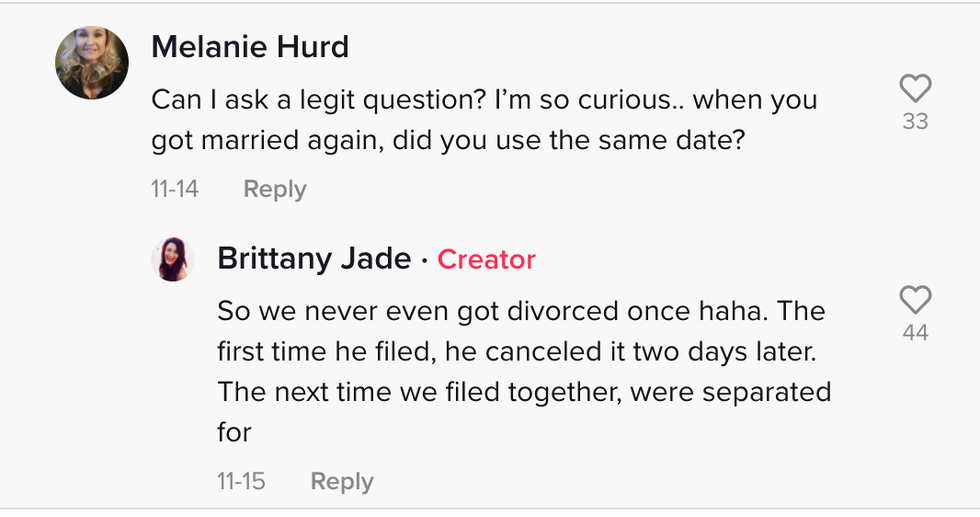Click the trailing word 'for' in the truncated reply
The width and height of the screenshot is (980, 517).
(x=234, y=431)
